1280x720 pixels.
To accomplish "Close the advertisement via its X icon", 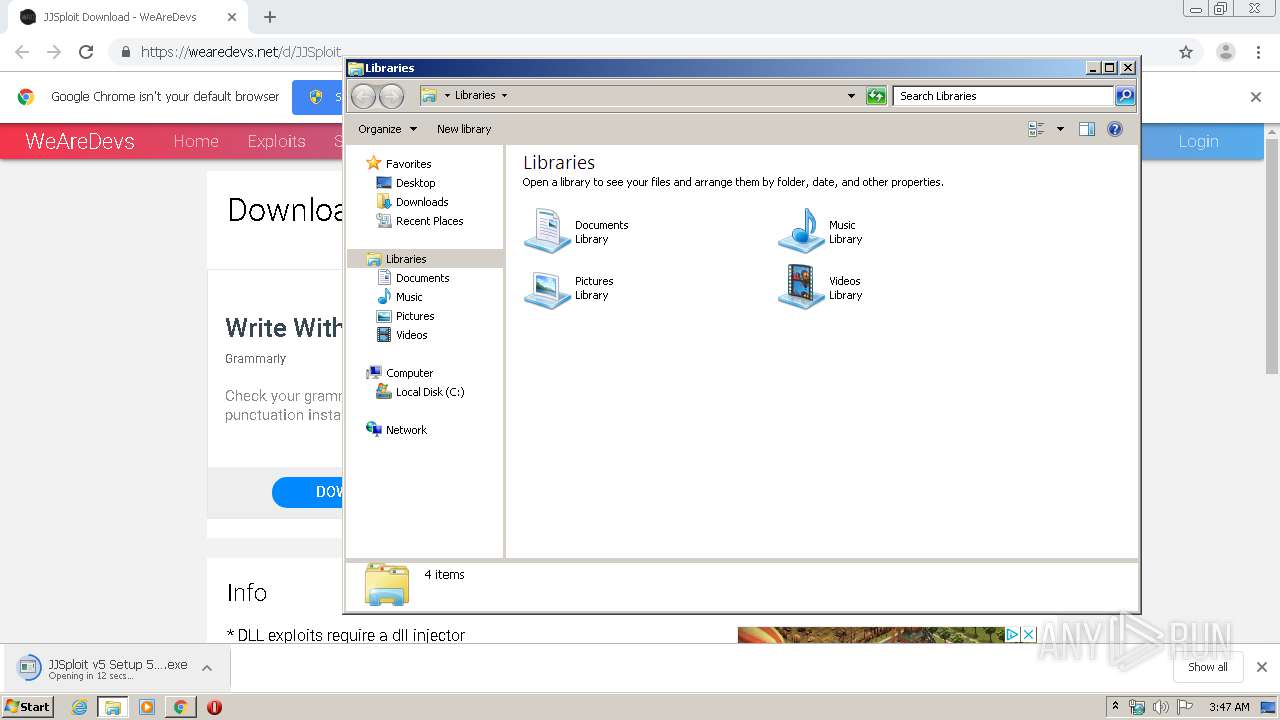I will pyautogui.click(x=1028, y=635).
